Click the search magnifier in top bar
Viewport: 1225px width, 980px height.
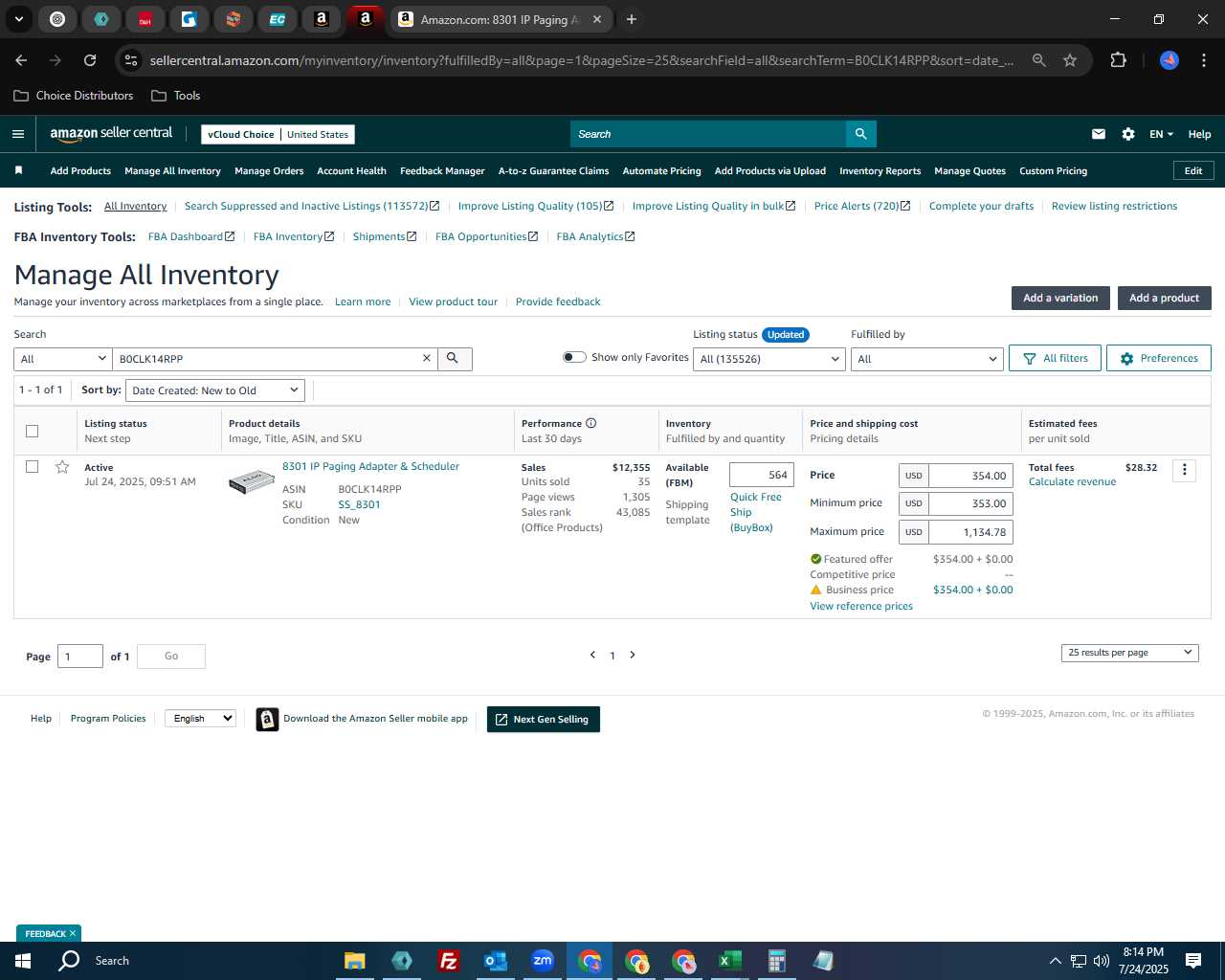click(x=860, y=134)
